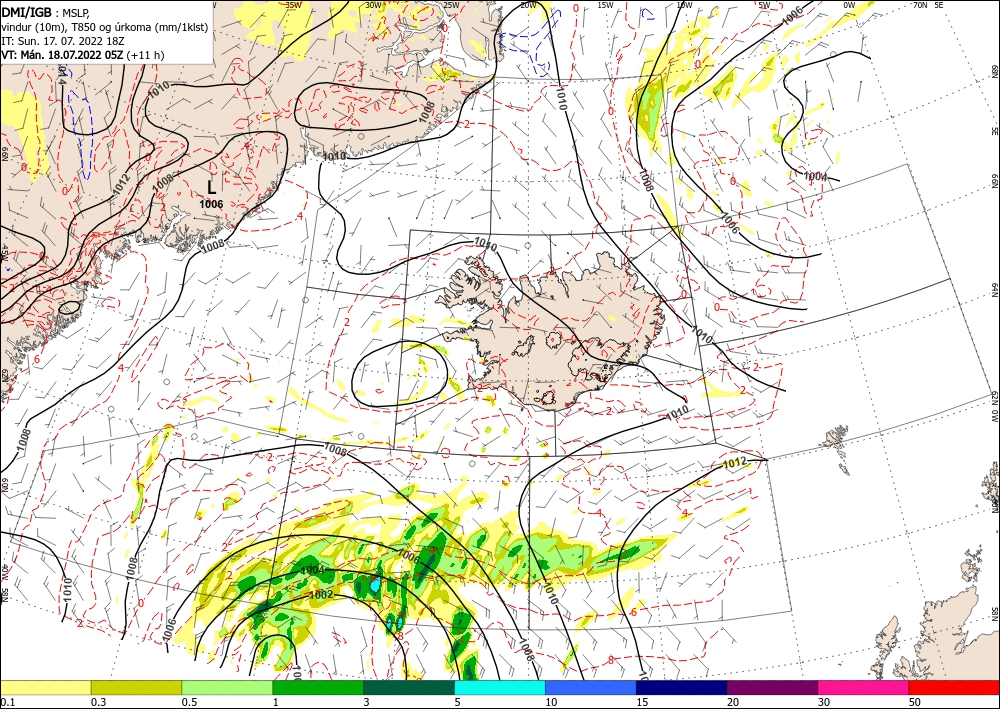Viewport: 1000px width, 709px height.
Task: Click the red 50+ mm legend swatch
Action: pos(954,687)
